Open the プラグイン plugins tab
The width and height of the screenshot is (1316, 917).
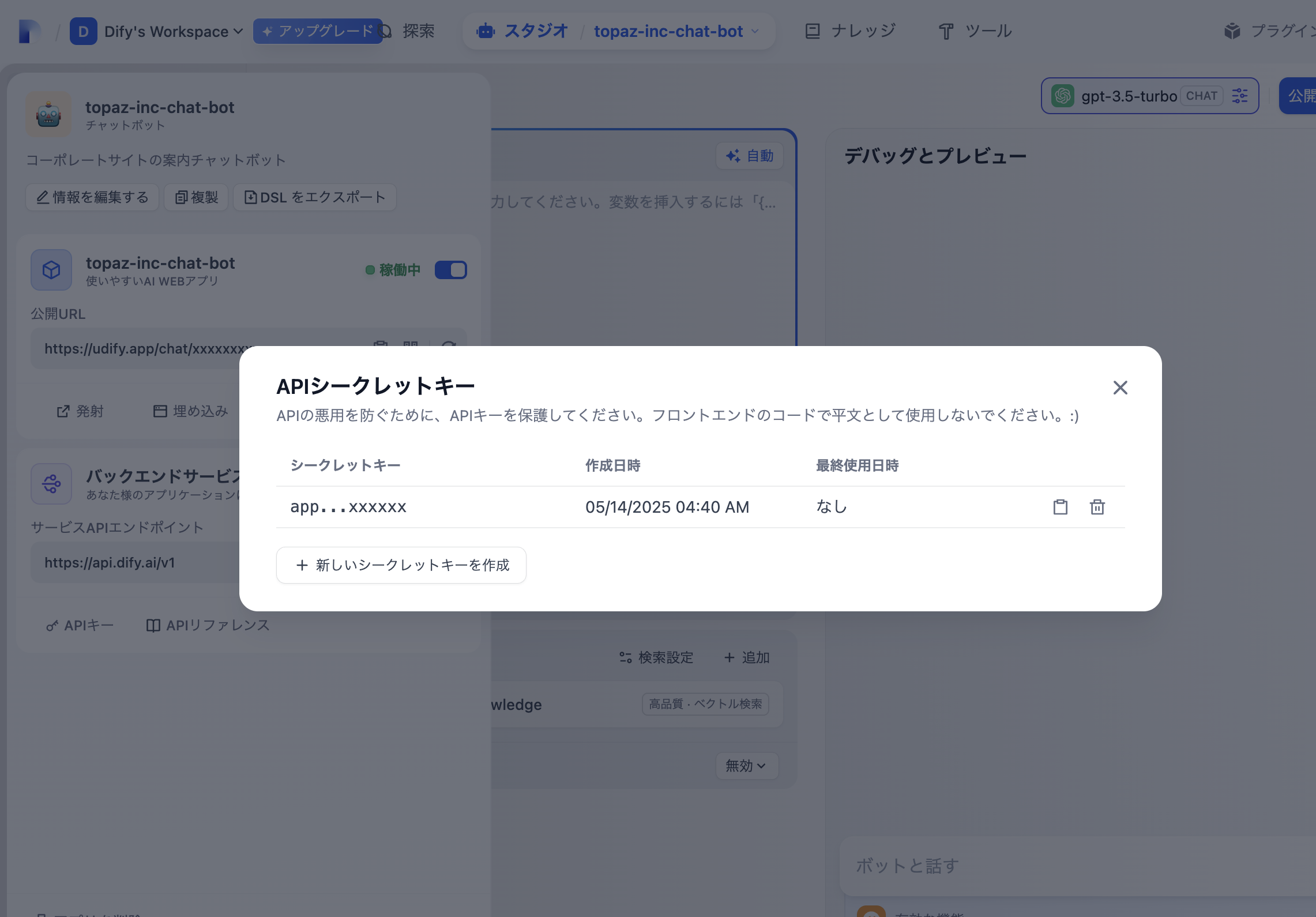click(x=1269, y=31)
